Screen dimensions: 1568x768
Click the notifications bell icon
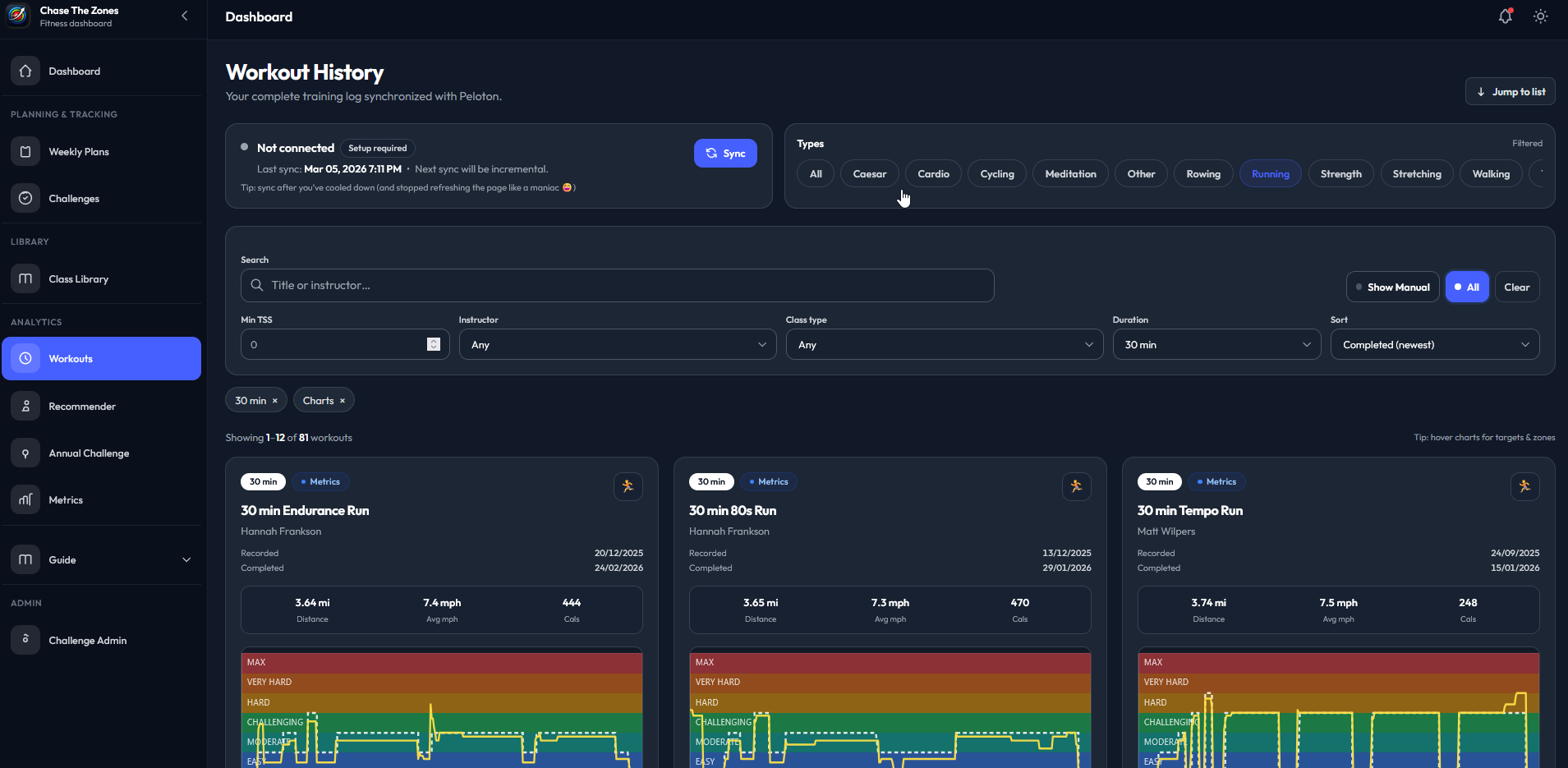[x=1505, y=16]
